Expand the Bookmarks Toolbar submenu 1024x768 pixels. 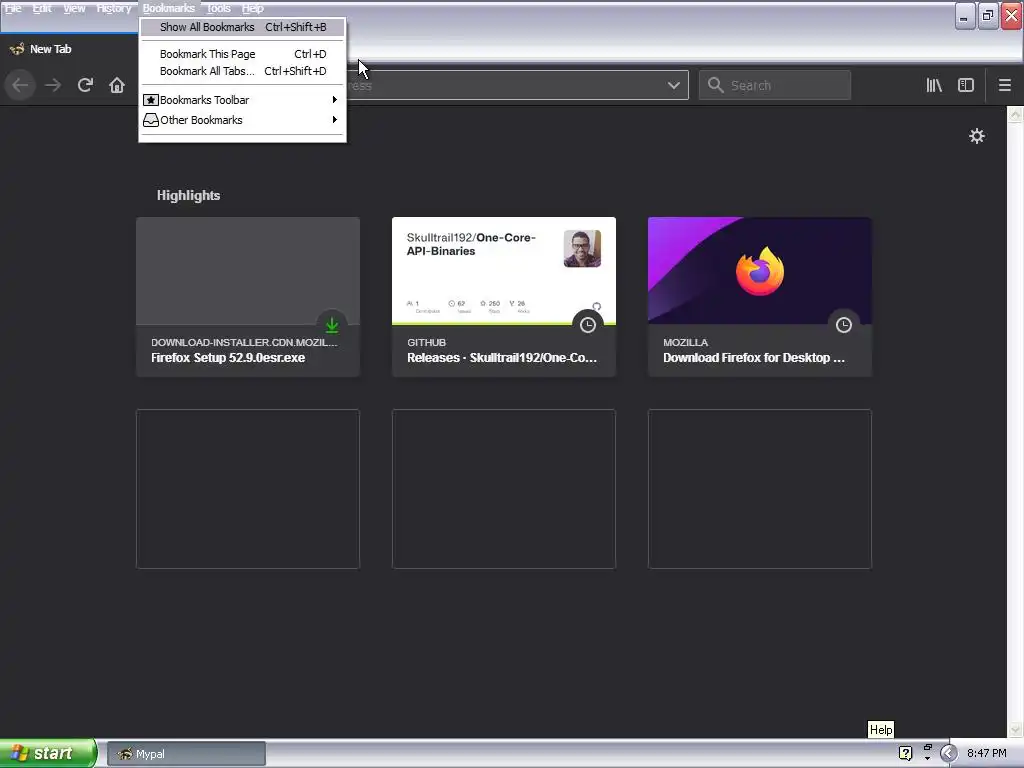coord(334,100)
